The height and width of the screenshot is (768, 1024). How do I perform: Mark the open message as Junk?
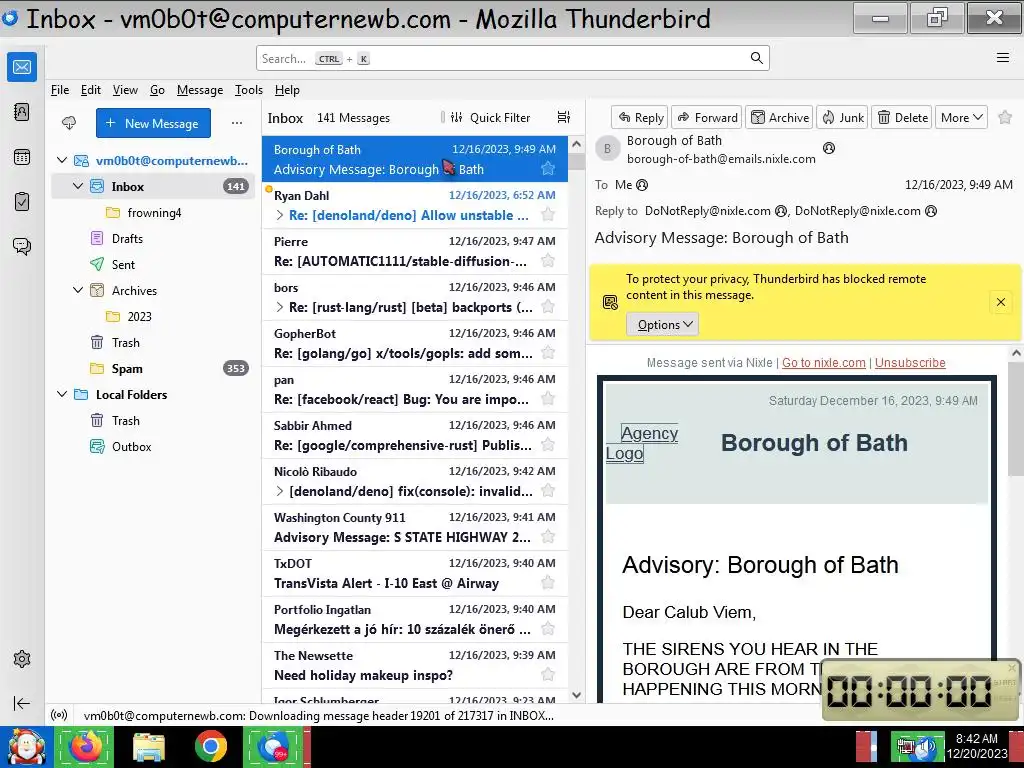tap(842, 118)
